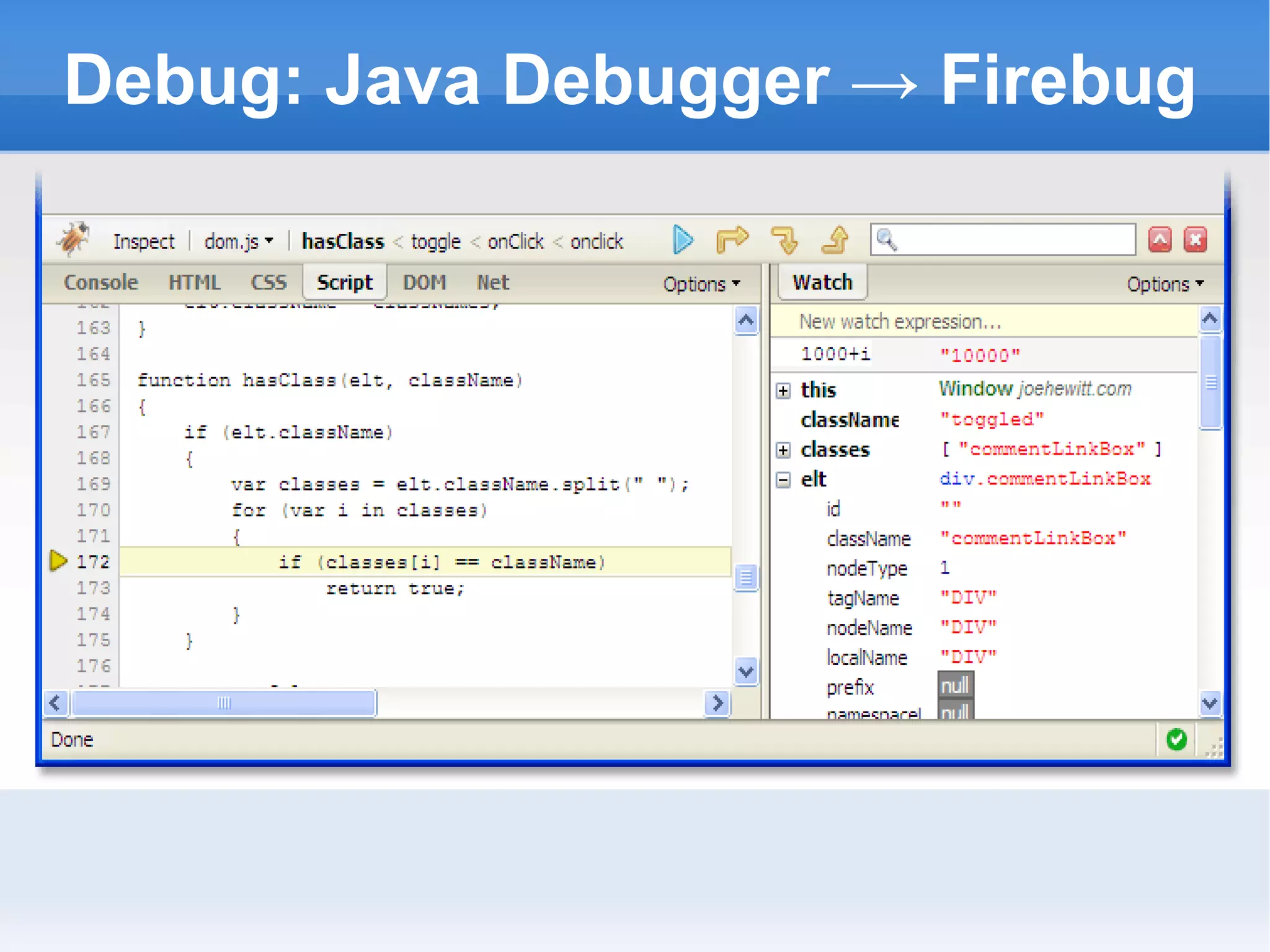Image resolution: width=1270 pixels, height=952 pixels.
Task: Switch to the HTML tab
Action: [194, 282]
